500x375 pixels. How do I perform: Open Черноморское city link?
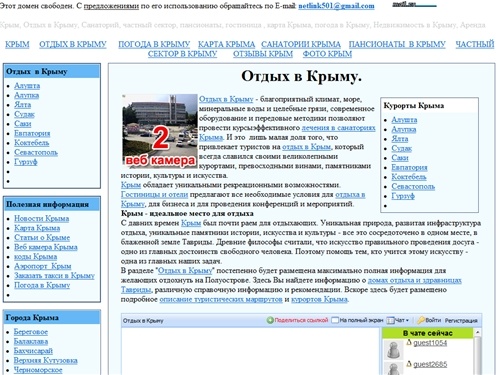tap(38, 370)
